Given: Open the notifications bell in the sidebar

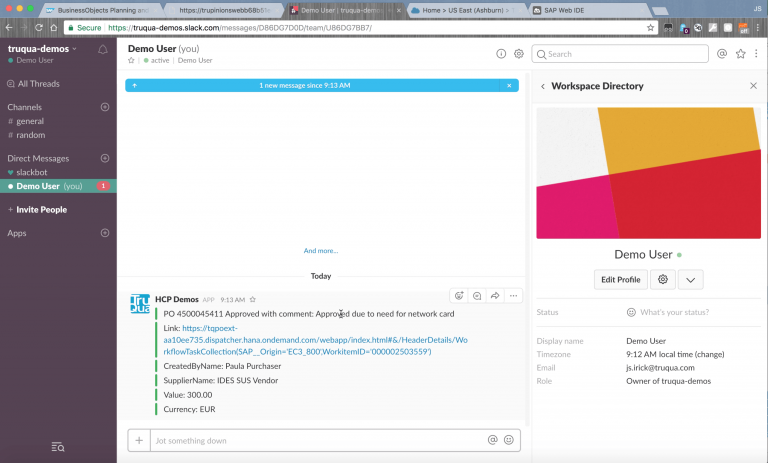Looking at the screenshot, I should (x=103, y=49).
